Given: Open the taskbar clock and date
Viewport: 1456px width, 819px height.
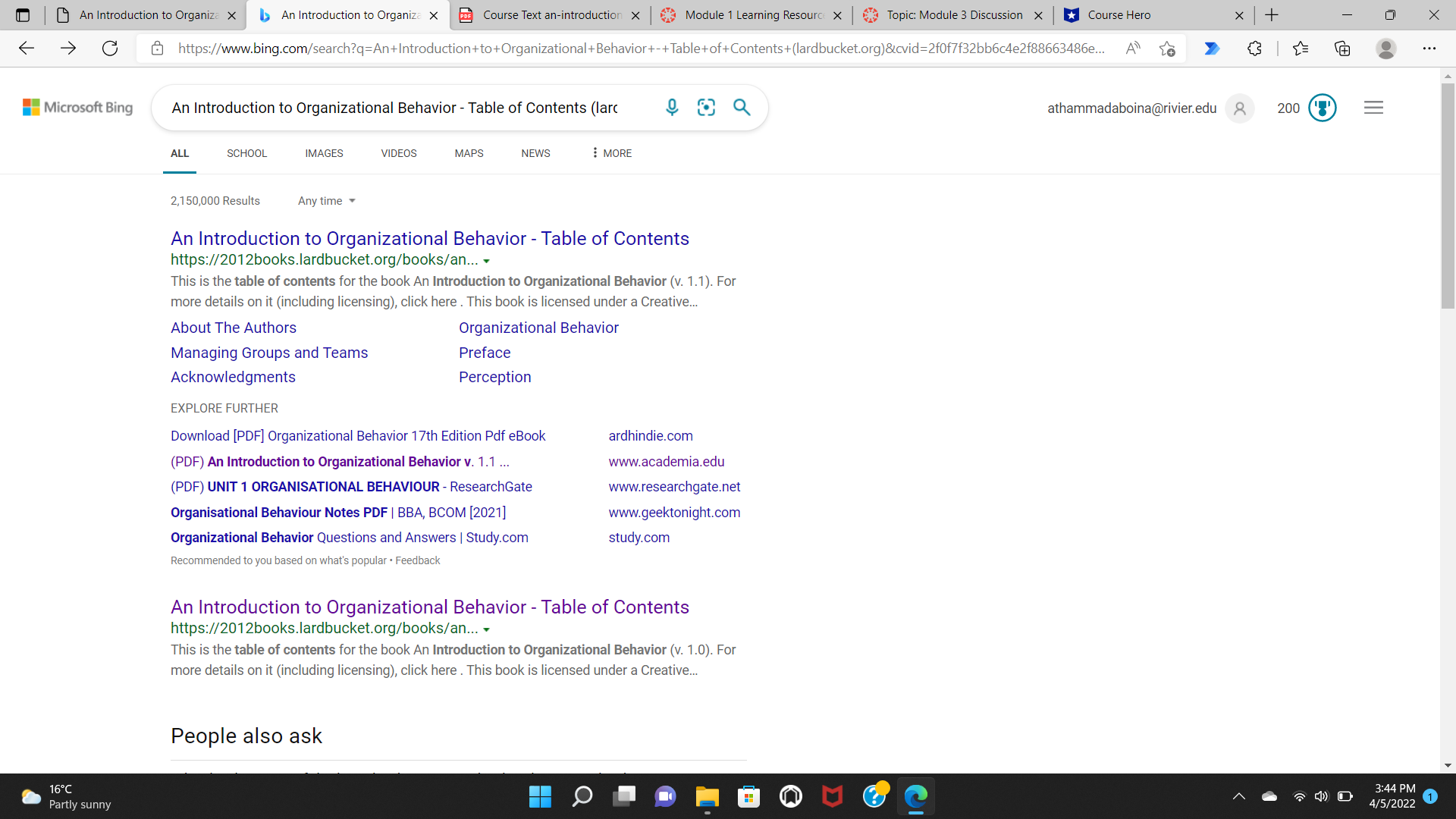Looking at the screenshot, I should pyautogui.click(x=1392, y=796).
